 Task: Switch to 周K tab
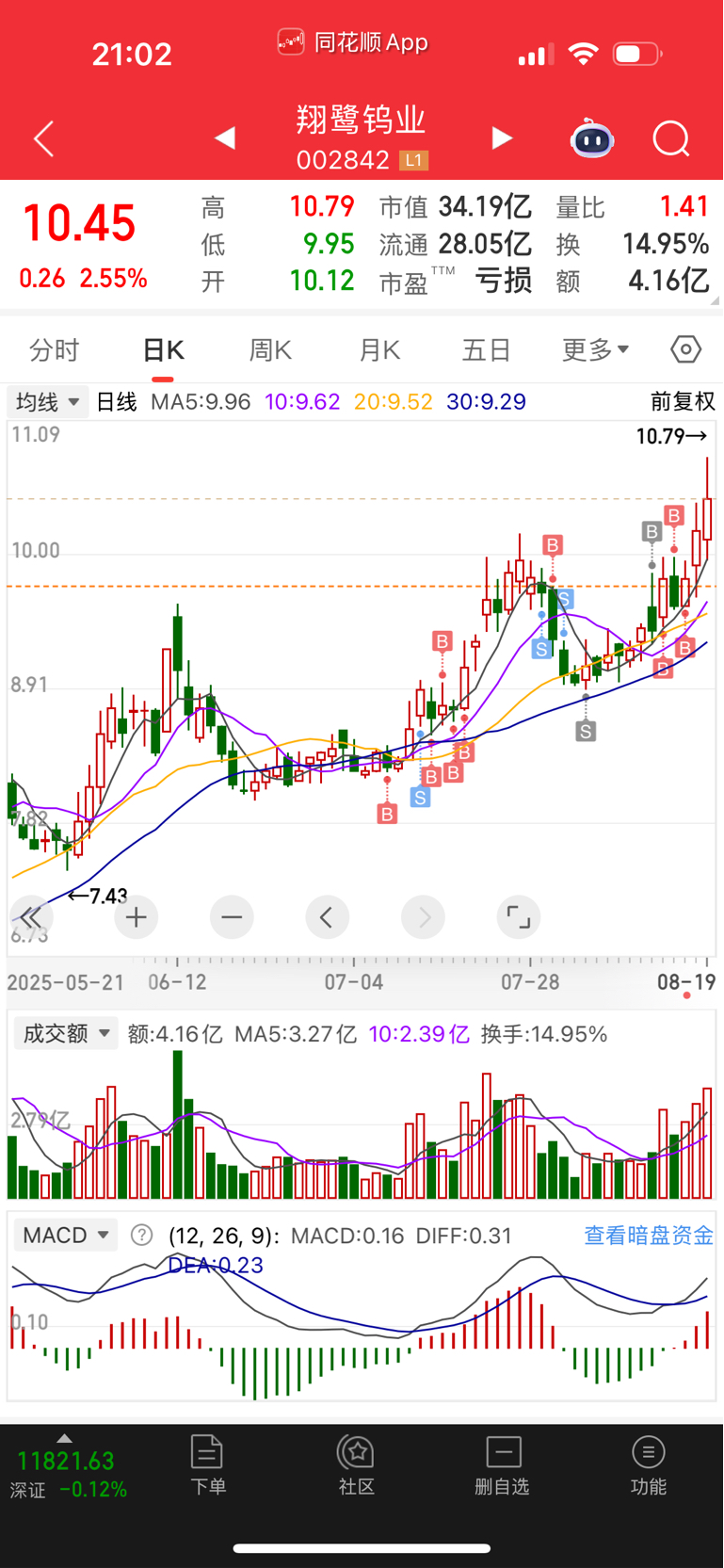(270, 350)
